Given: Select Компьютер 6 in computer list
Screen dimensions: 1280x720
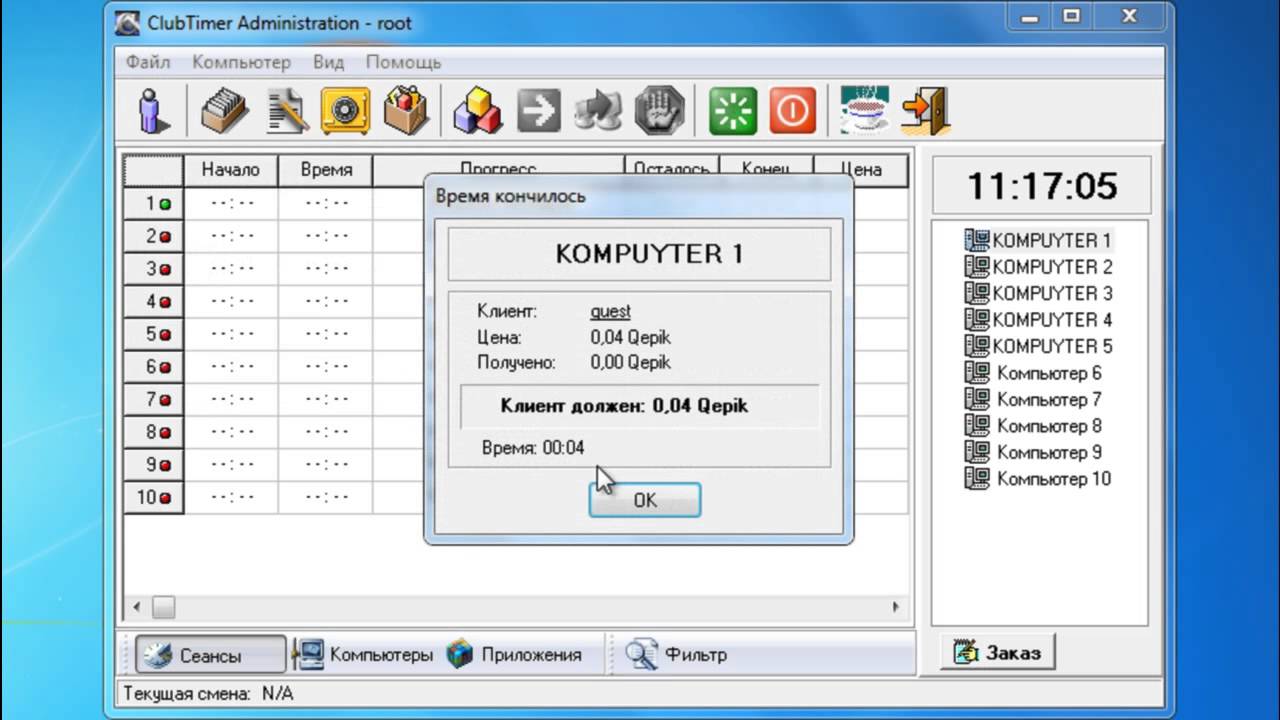Looking at the screenshot, I should (x=1033, y=373).
